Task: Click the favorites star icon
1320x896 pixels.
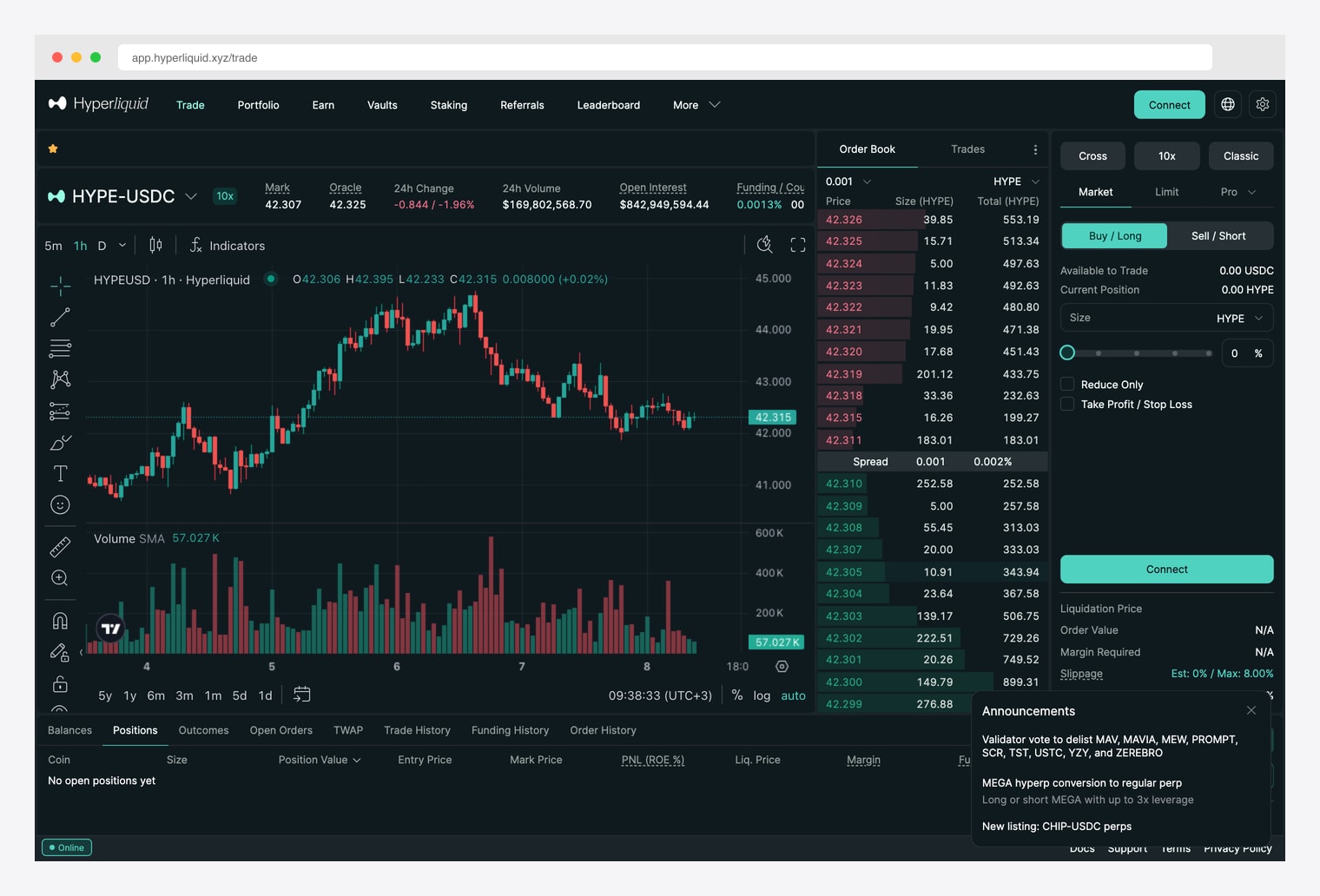Action: [53, 148]
